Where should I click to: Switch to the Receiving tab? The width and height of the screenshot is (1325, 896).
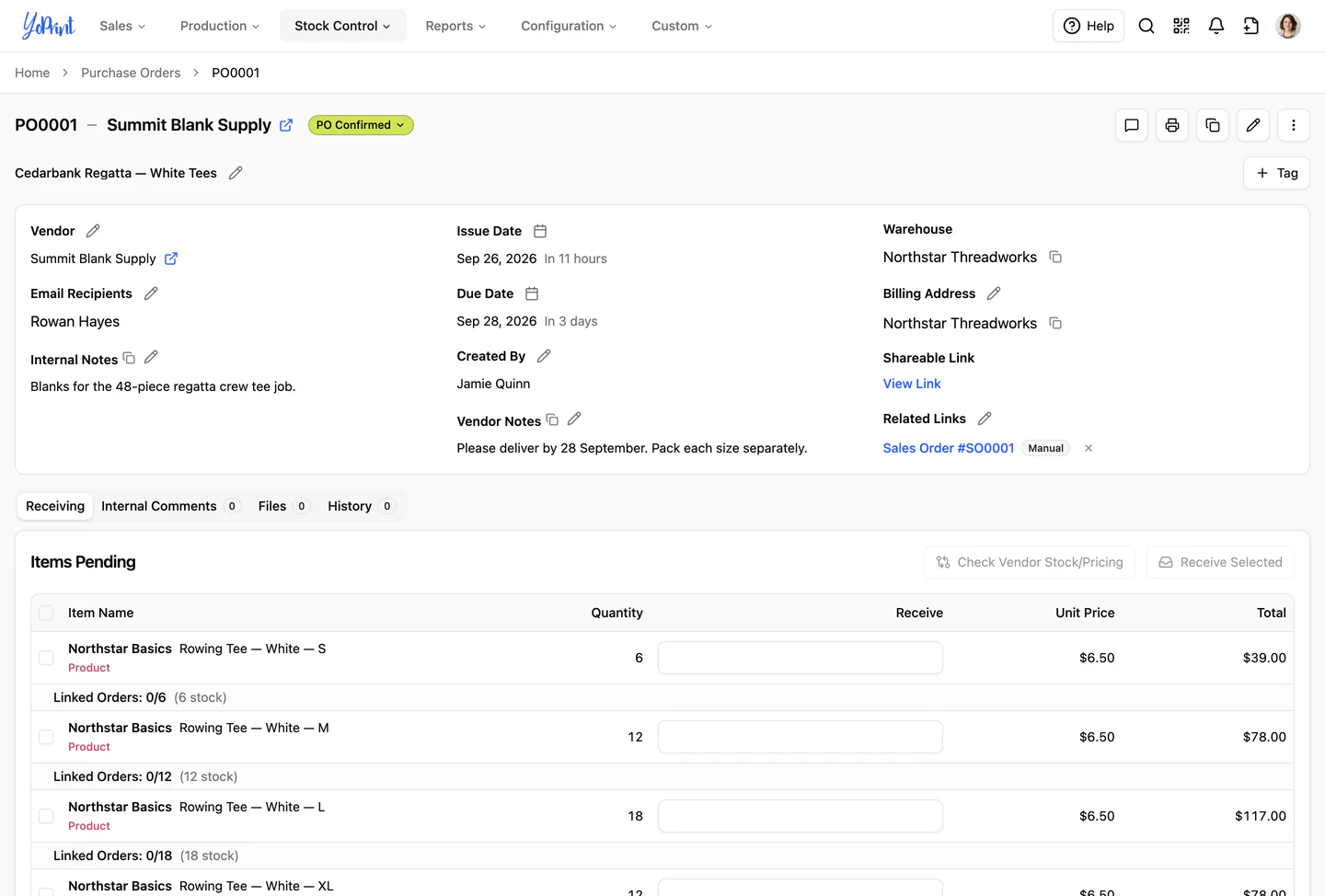(55, 506)
